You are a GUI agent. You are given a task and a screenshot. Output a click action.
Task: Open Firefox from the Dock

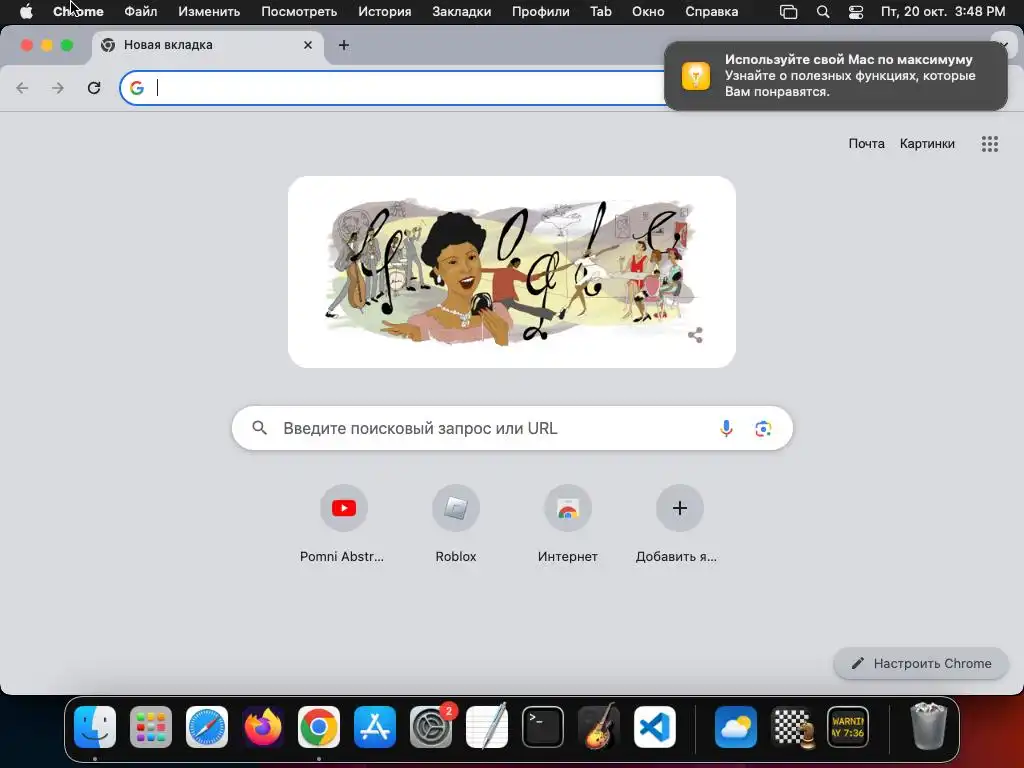[263, 727]
